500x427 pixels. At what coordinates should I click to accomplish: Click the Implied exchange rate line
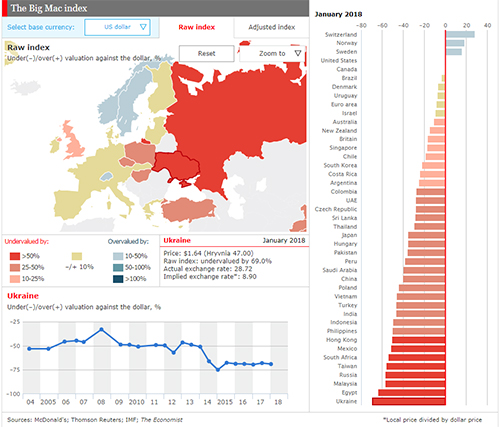pyautogui.click(x=210, y=277)
